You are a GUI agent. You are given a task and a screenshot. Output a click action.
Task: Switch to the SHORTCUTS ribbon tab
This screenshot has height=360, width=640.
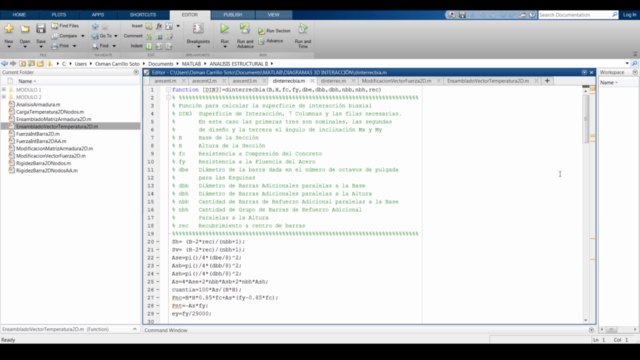[x=143, y=15]
